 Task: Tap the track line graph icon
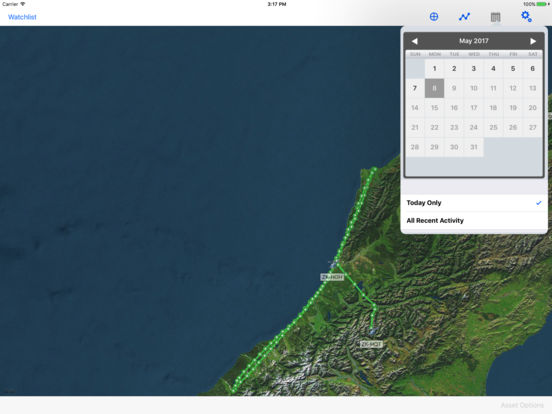[464, 17]
